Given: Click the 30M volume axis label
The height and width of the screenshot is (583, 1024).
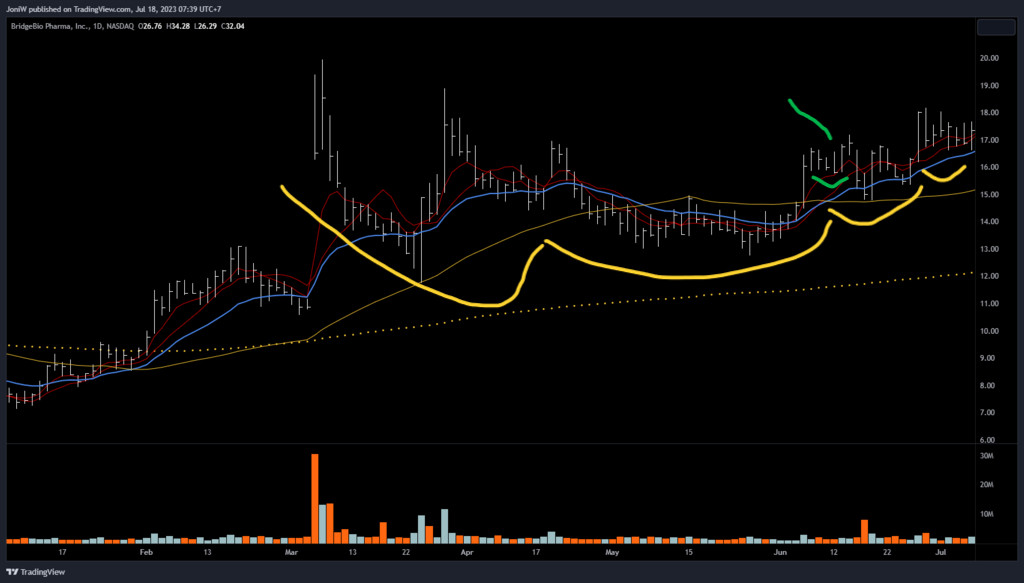Looking at the screenshot, I should pyautogui.click(x=986, y=456).
